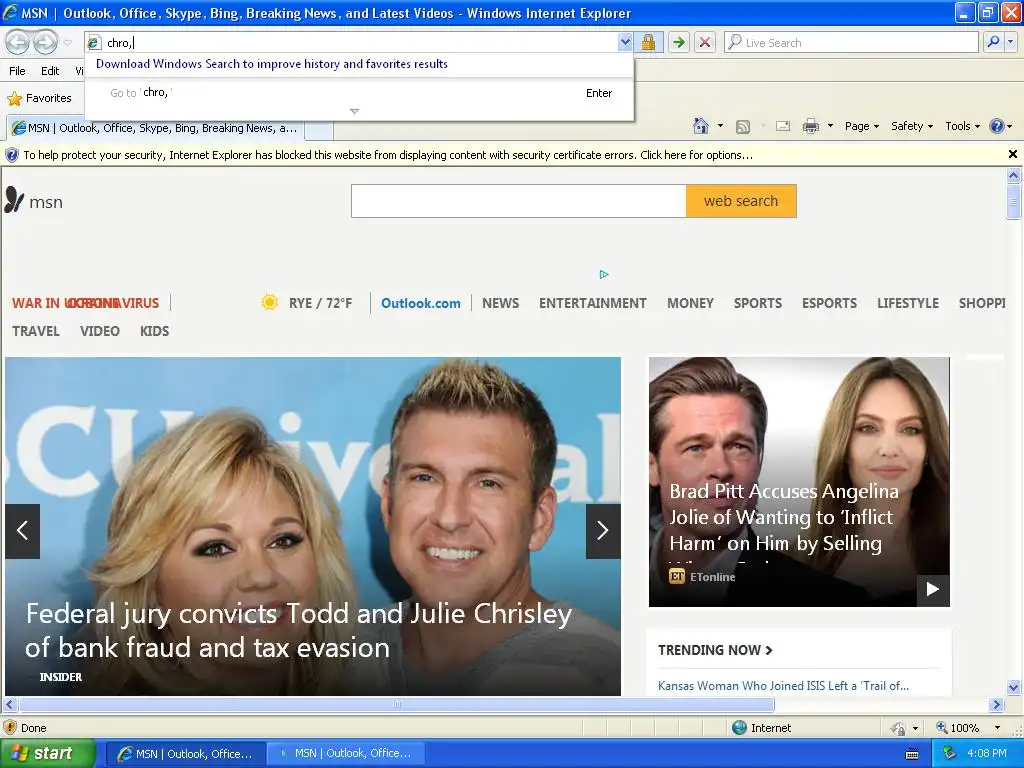Click Download Windows Search suggestion link
Image resolution: width=1024 pixels, height=768 pixels.
(272, 64)
